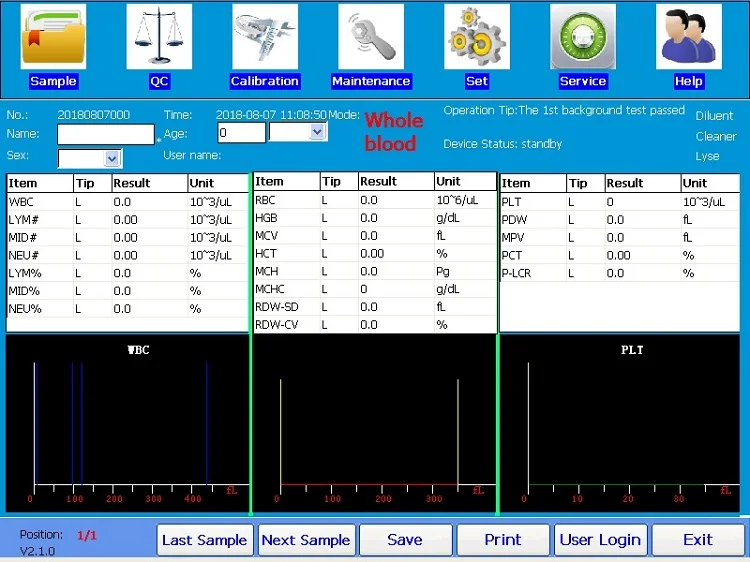This screenshot has width=750, height=562.
Task: Open the Maintenance wrench icon
Action: tap(371, 37)
